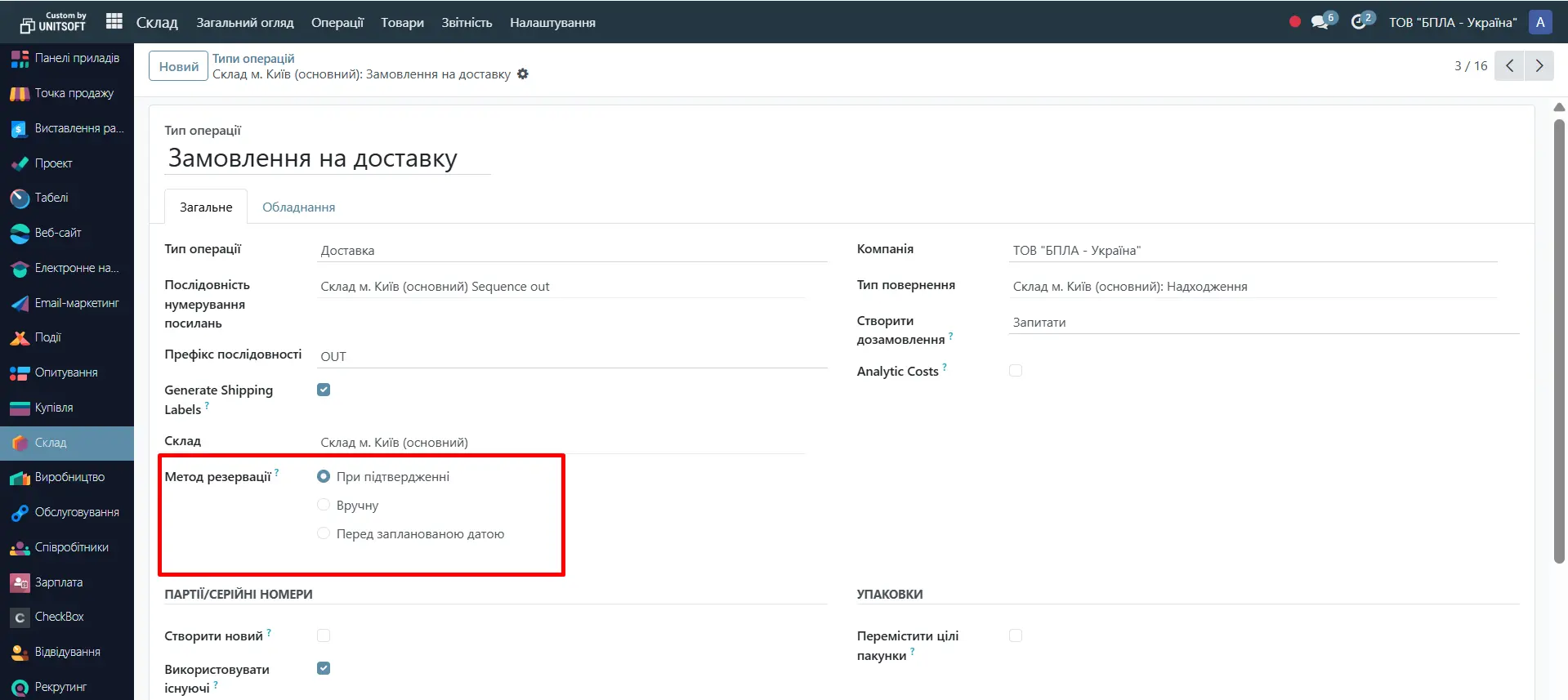Select the 'Вручну' reservation method

pyautogui.click(x=324, y=505)
